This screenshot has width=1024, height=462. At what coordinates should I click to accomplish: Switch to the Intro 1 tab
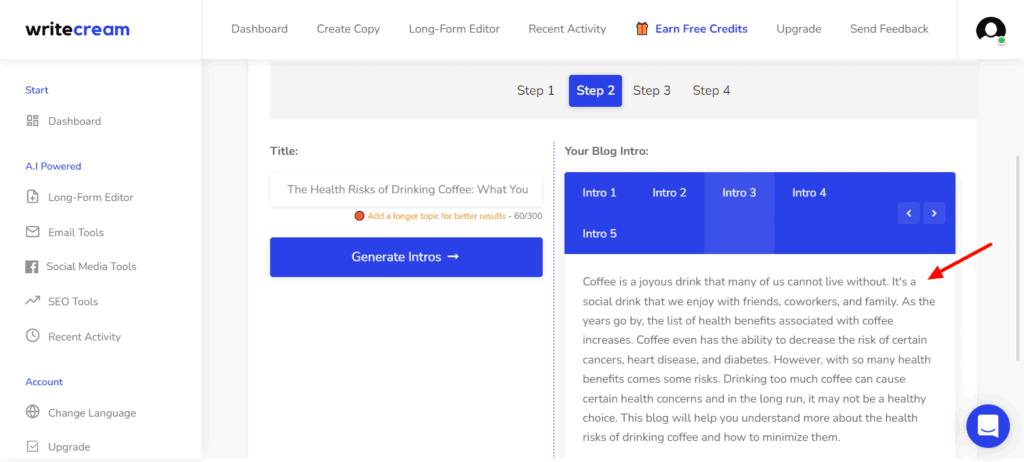point(599,193)
